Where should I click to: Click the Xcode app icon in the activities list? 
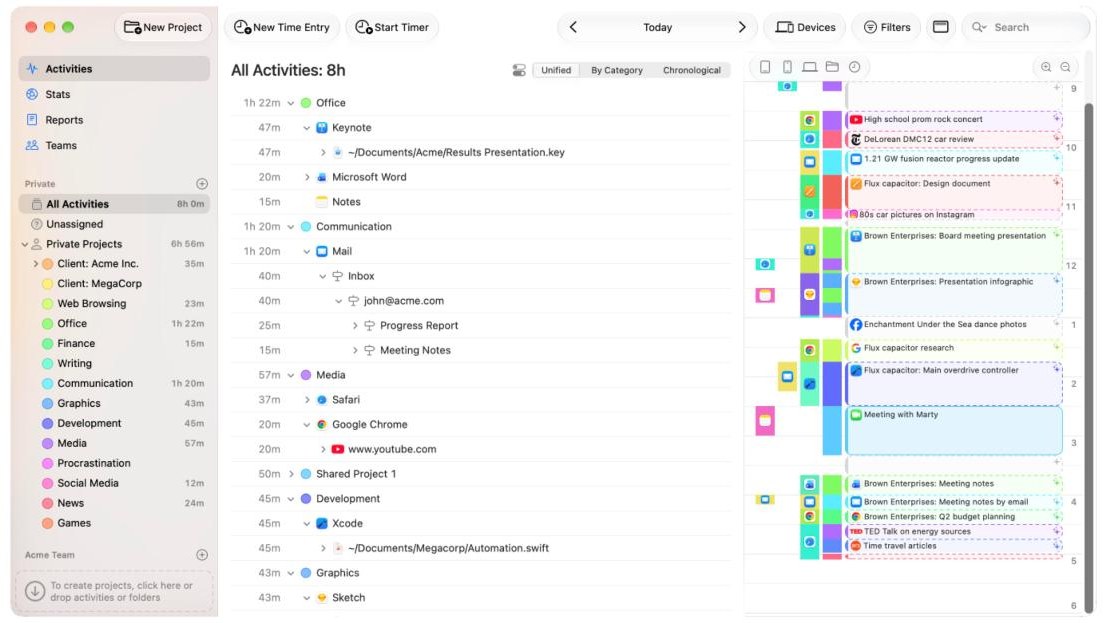[322, 523]
